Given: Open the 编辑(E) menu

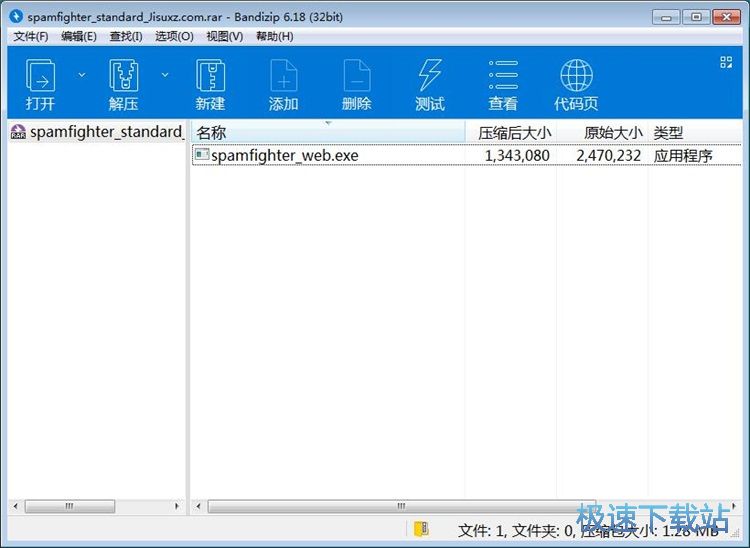Looking at the screenshot, I should tap(79, 36).
